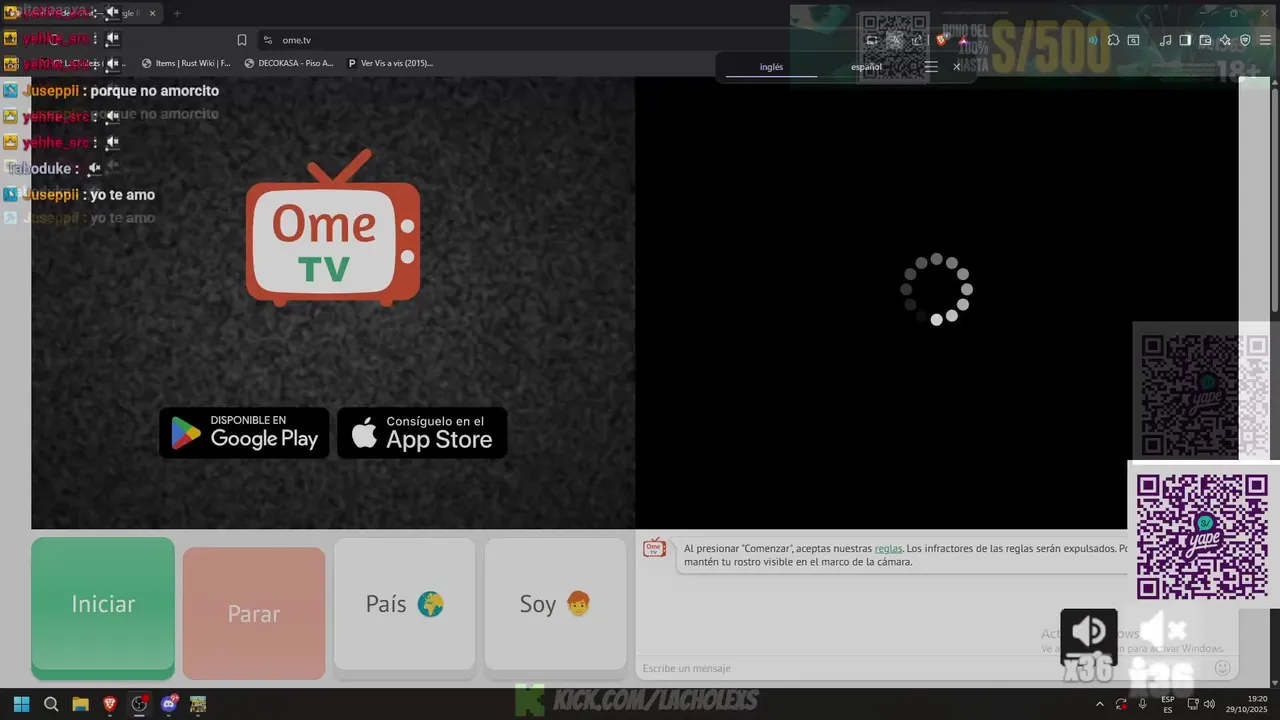Click the Brave browser taskbar icon
Viewport: 1280px width, 720px height.
110,704
